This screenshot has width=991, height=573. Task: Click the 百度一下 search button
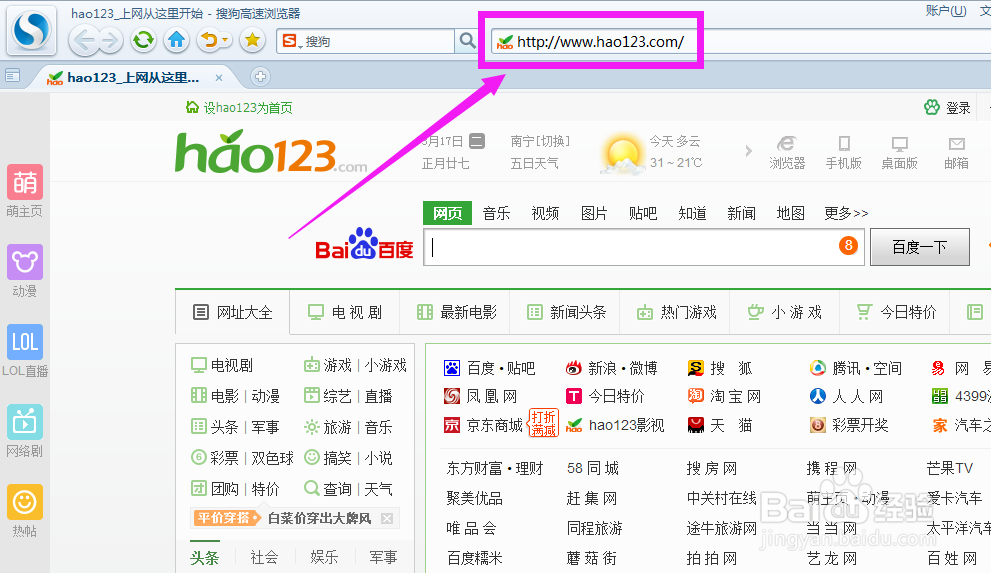click(920, 247)
